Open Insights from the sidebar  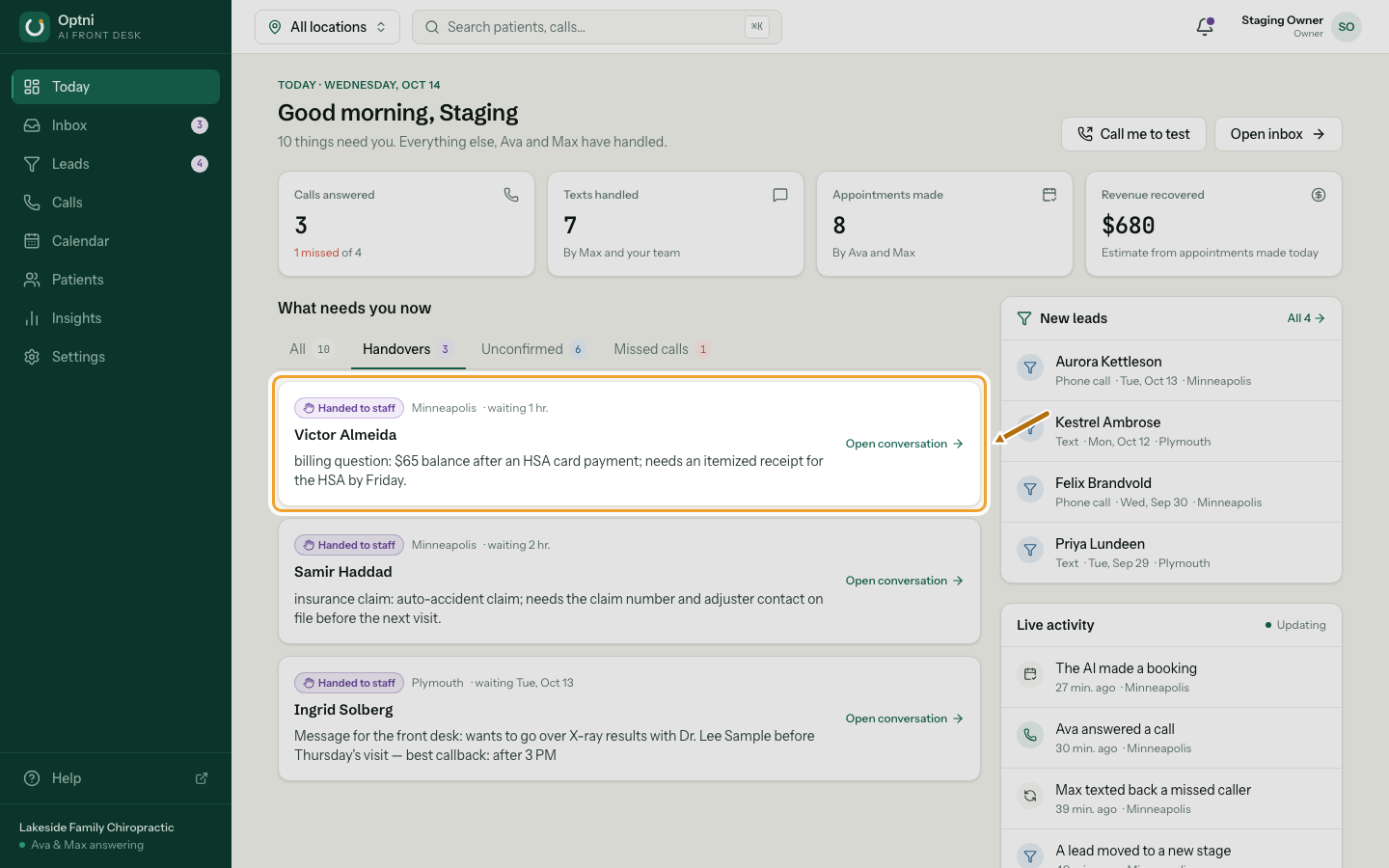[116, 318]
